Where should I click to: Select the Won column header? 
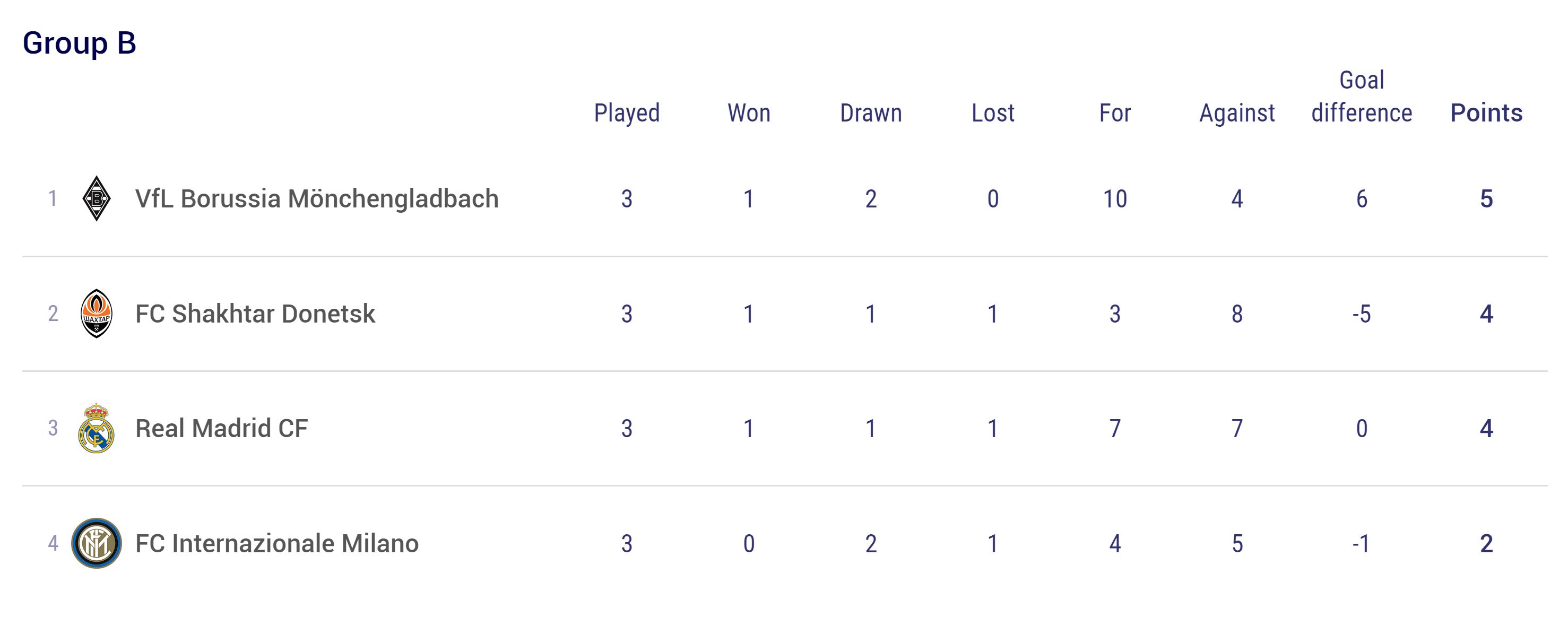point(749,113)
